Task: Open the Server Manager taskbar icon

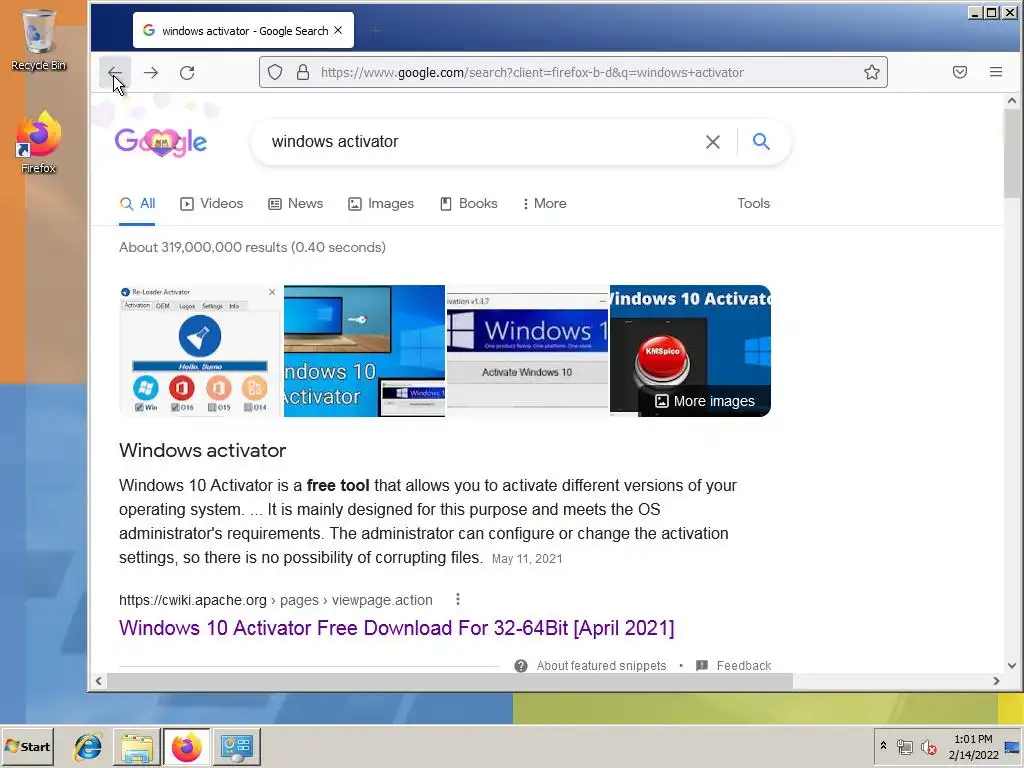Action: pos(236,746)
